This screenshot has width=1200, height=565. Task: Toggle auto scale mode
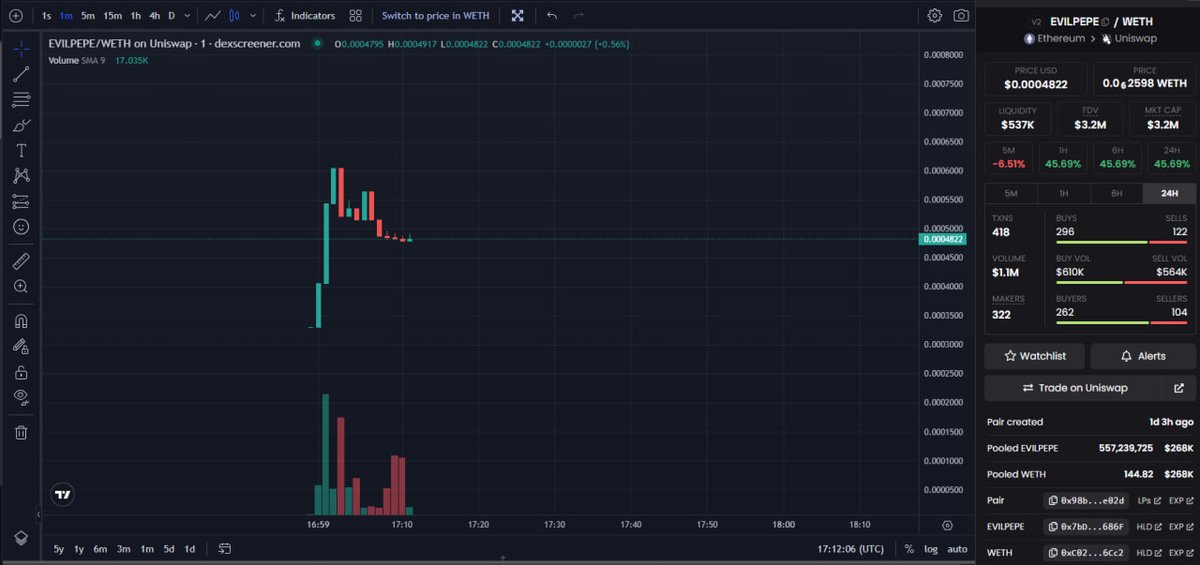957,548
